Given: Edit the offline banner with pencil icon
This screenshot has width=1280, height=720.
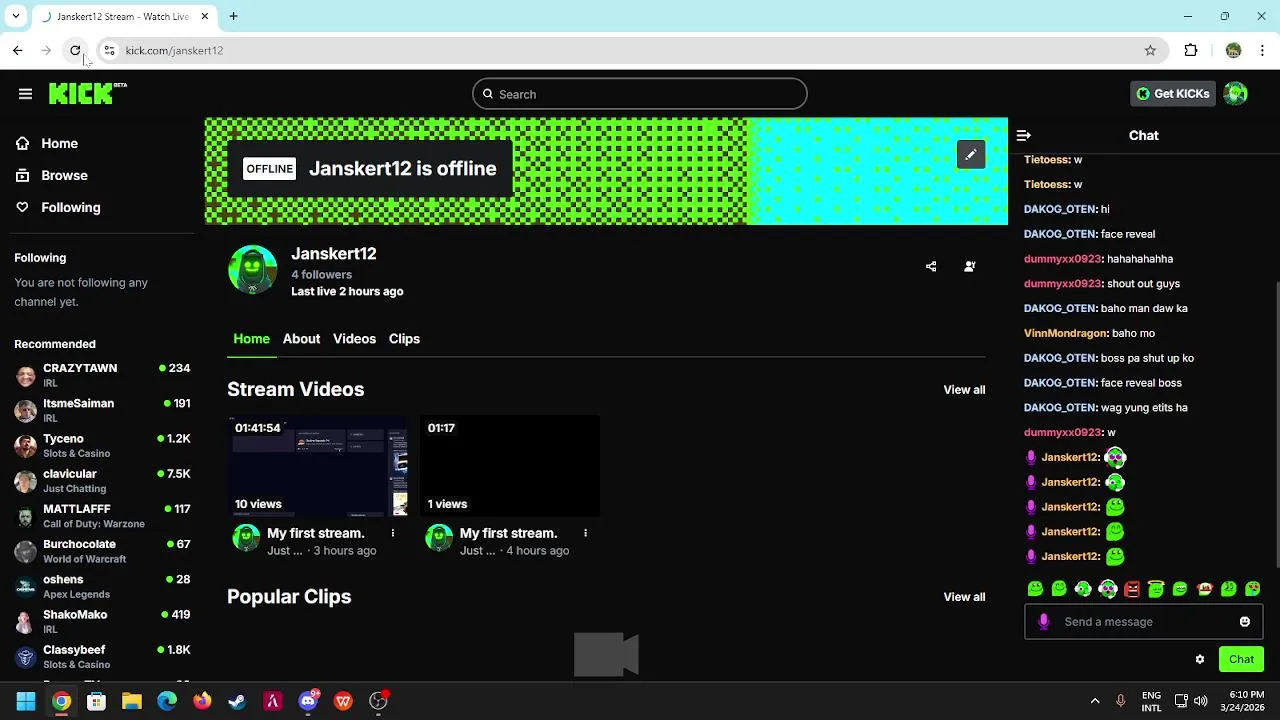Looking at the screenshot, I should pos(970,155).
